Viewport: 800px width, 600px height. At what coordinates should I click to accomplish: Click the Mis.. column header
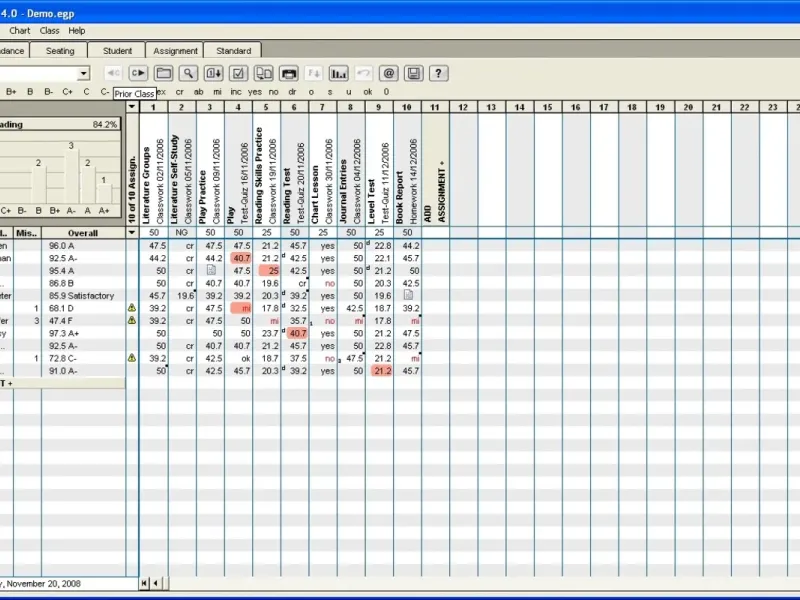pos(27,233)
